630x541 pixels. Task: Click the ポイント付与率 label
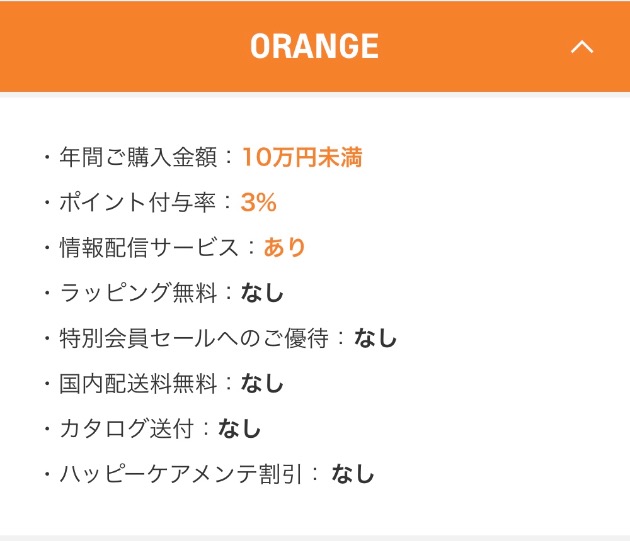pyautogui.click(x=138, y=202)
